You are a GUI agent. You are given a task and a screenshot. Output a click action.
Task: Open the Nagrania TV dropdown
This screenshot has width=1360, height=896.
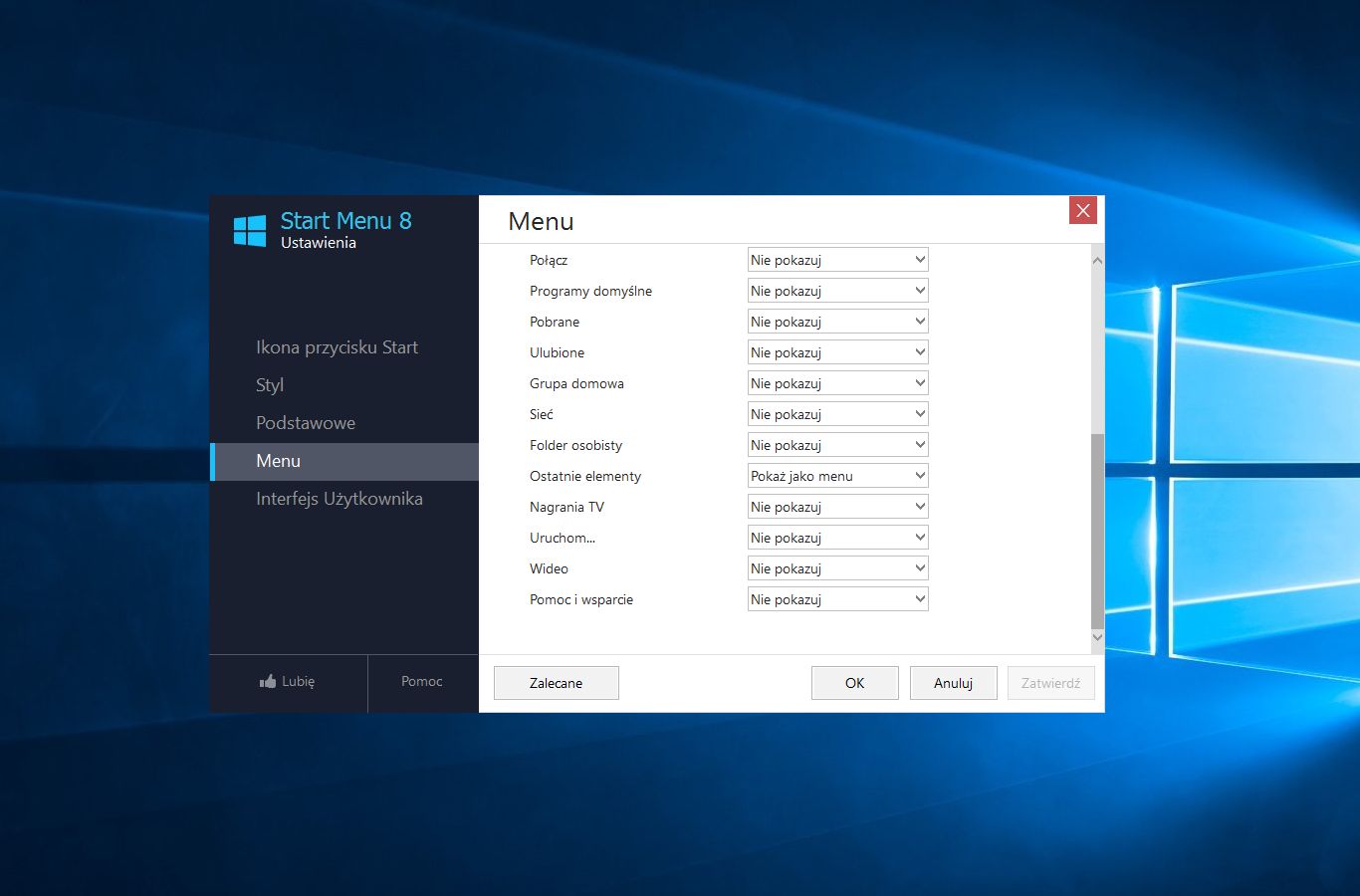(837, 507)
